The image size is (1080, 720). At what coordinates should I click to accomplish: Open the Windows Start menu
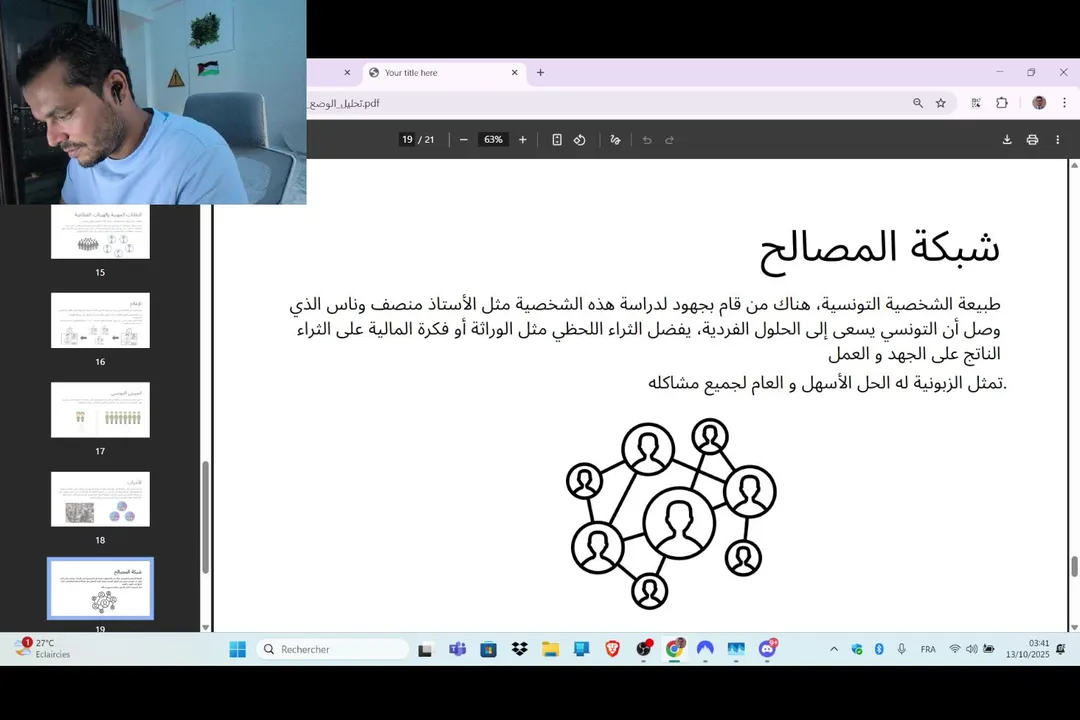(x=238, y=649)
